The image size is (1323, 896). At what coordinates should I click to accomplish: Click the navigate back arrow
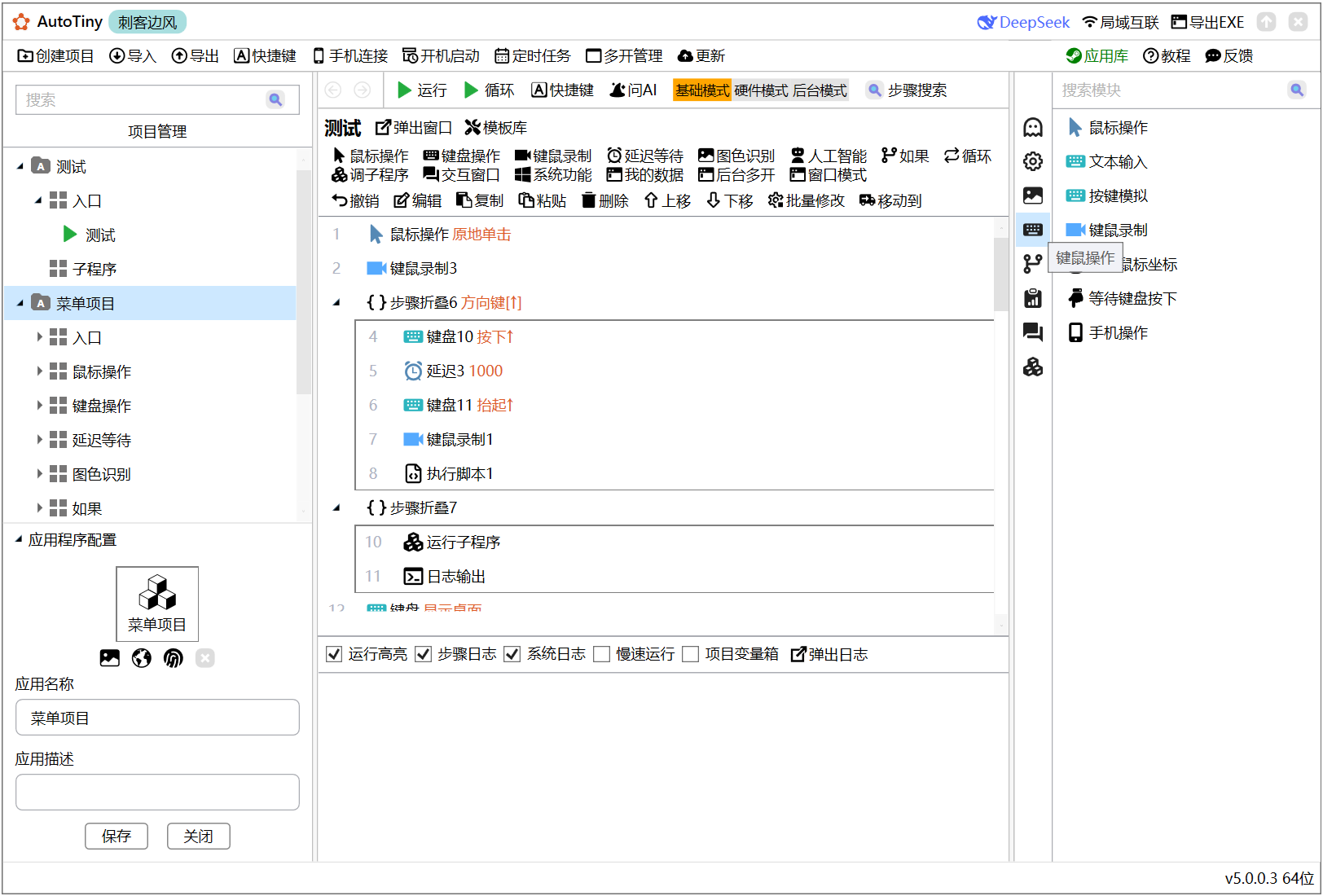[333, 90]
